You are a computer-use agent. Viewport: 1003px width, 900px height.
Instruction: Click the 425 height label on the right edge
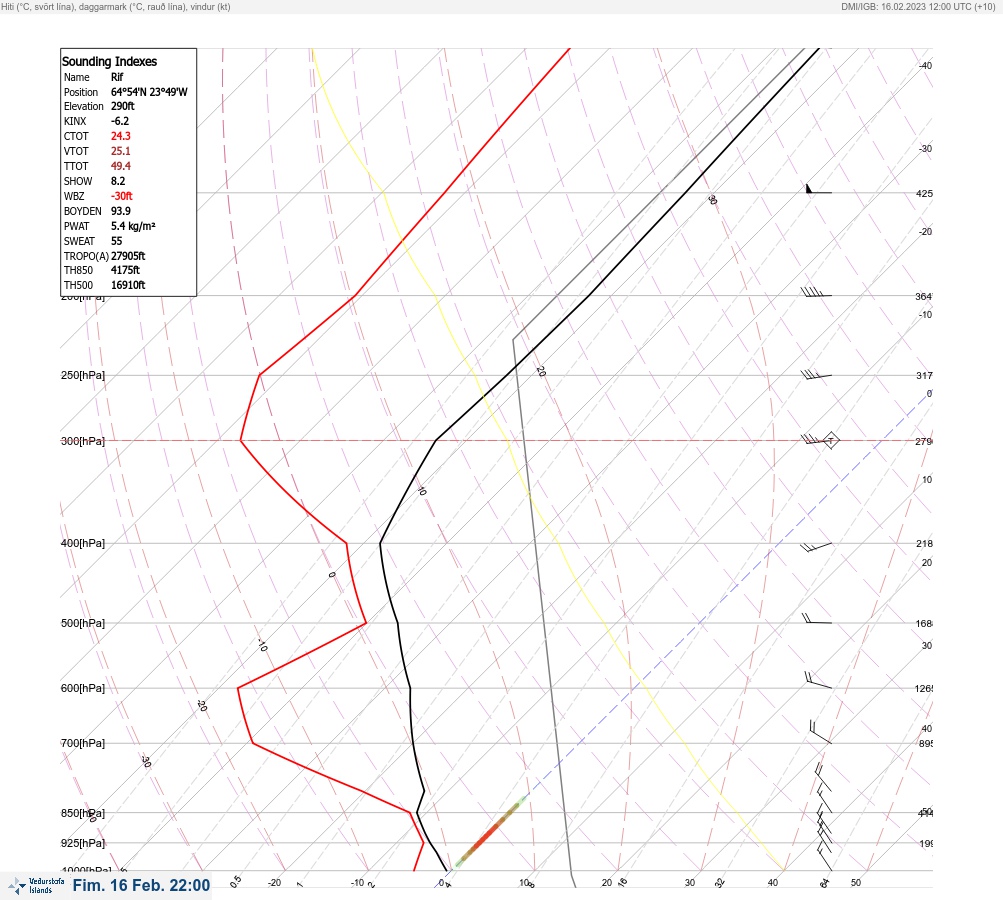924,193
